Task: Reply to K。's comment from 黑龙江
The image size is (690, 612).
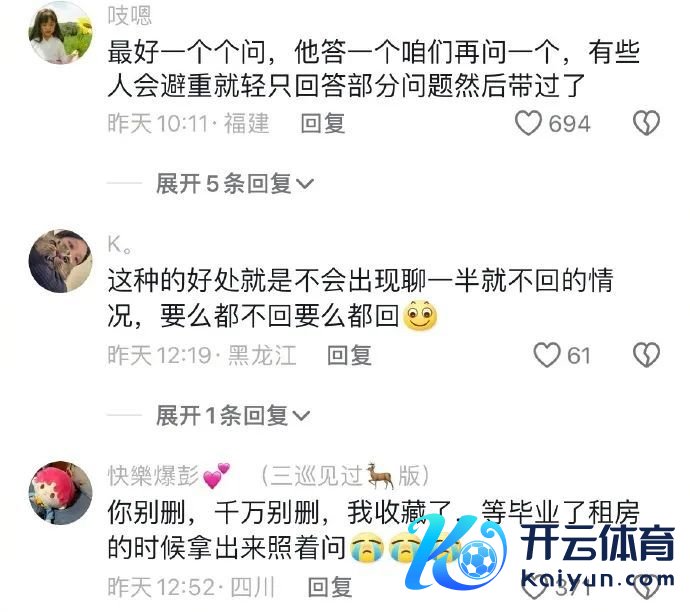Action: tap(349, 355)
